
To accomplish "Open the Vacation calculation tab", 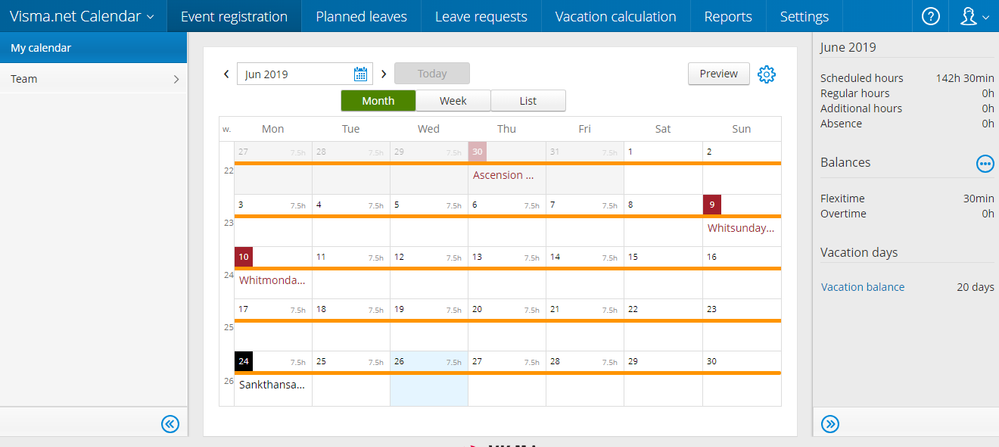I will 615,16.
